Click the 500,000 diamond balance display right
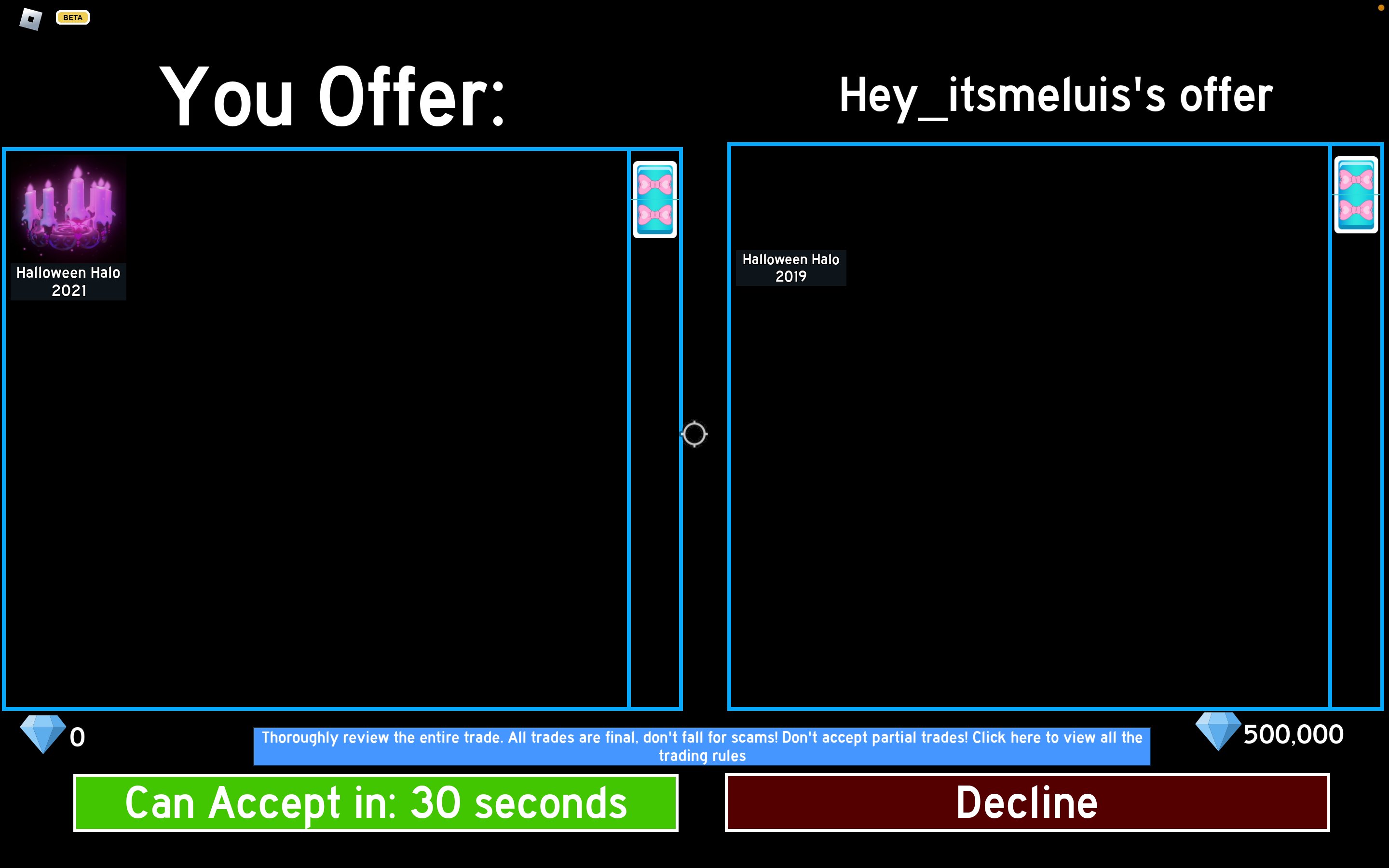This screenshot has height=868, width=1389. tap(1271, 735)
